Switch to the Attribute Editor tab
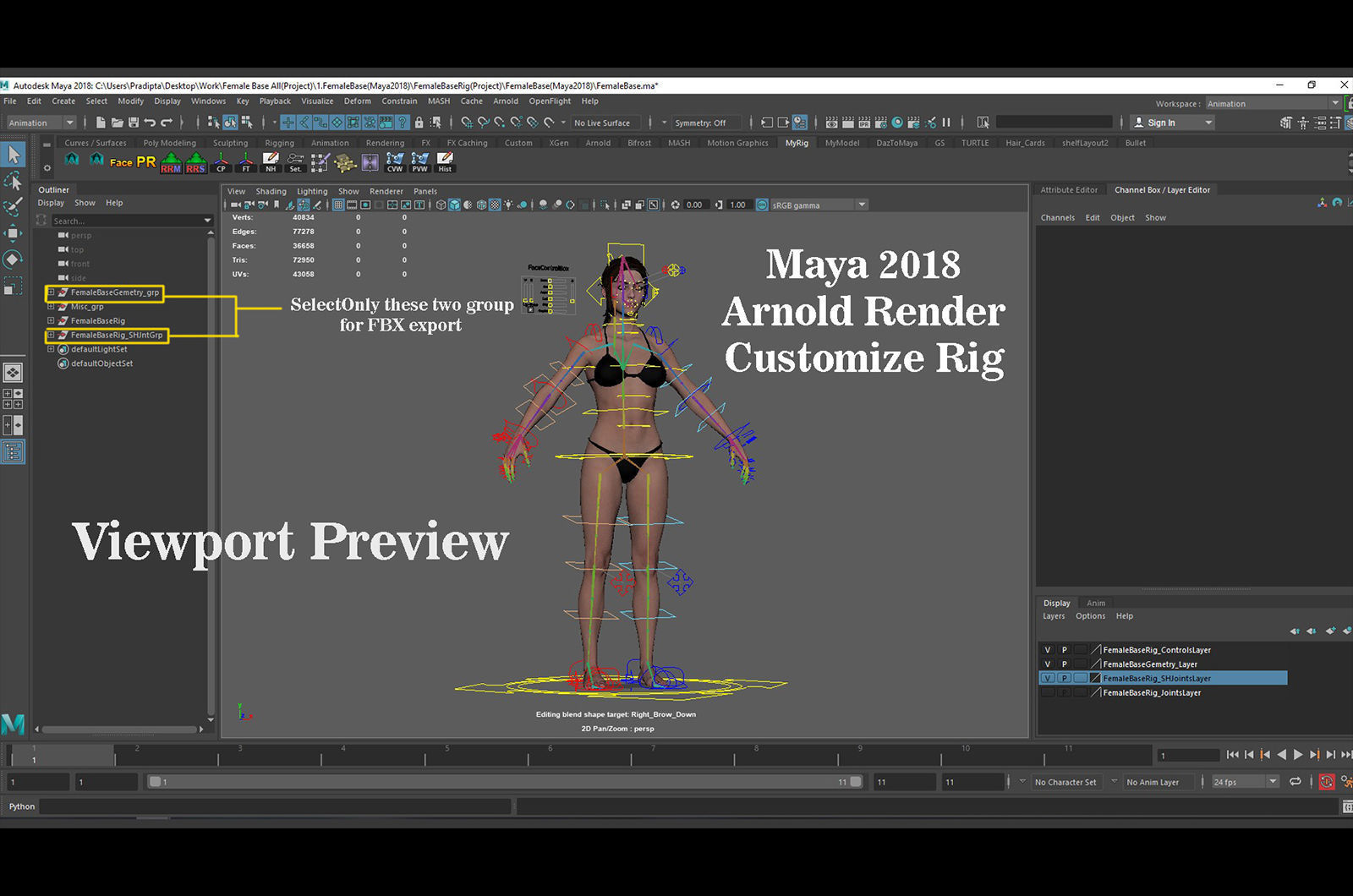 click(1069, 190)
